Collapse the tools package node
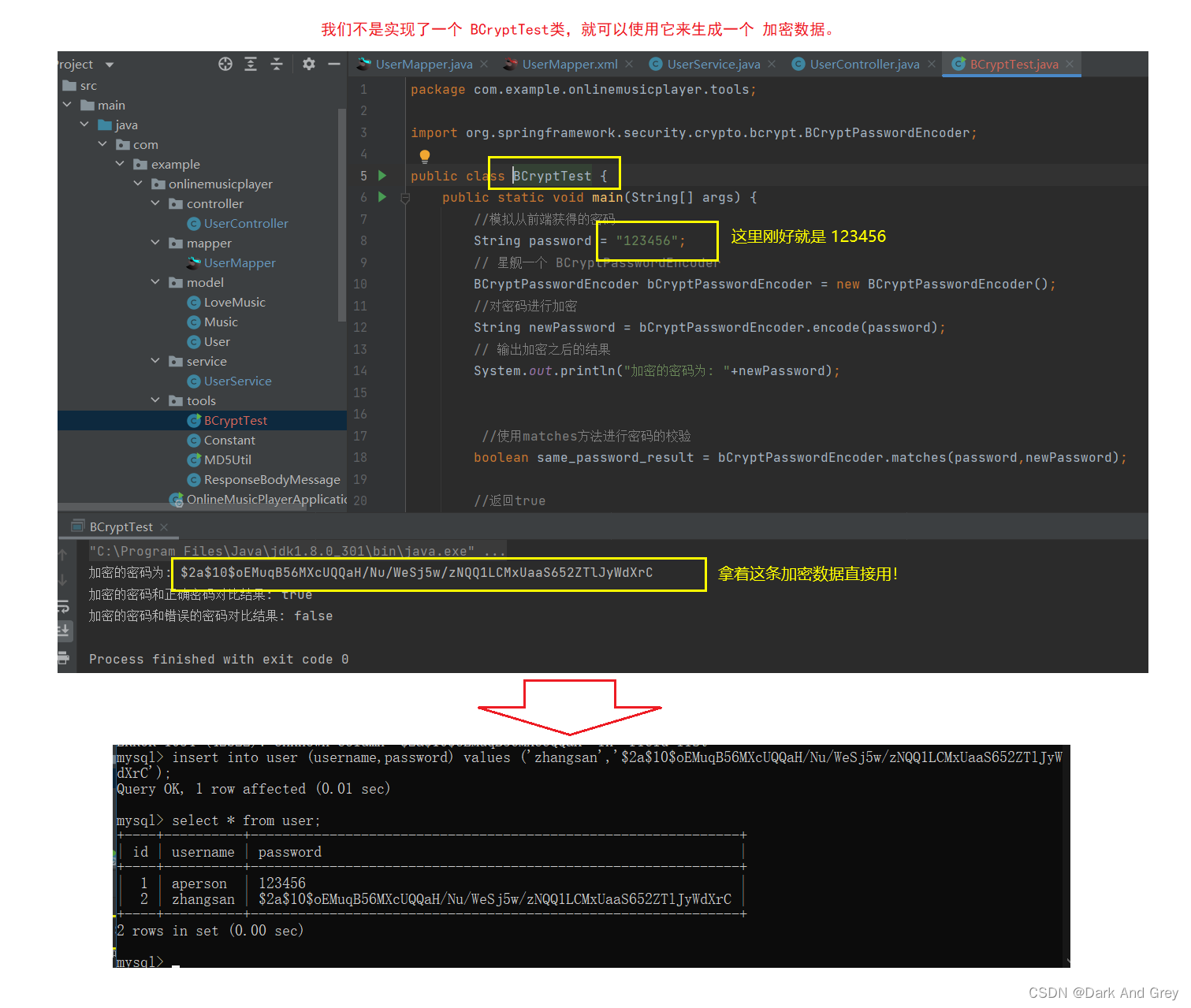The height and width of the screenshot is (1008, 1191). coord(155,400)
